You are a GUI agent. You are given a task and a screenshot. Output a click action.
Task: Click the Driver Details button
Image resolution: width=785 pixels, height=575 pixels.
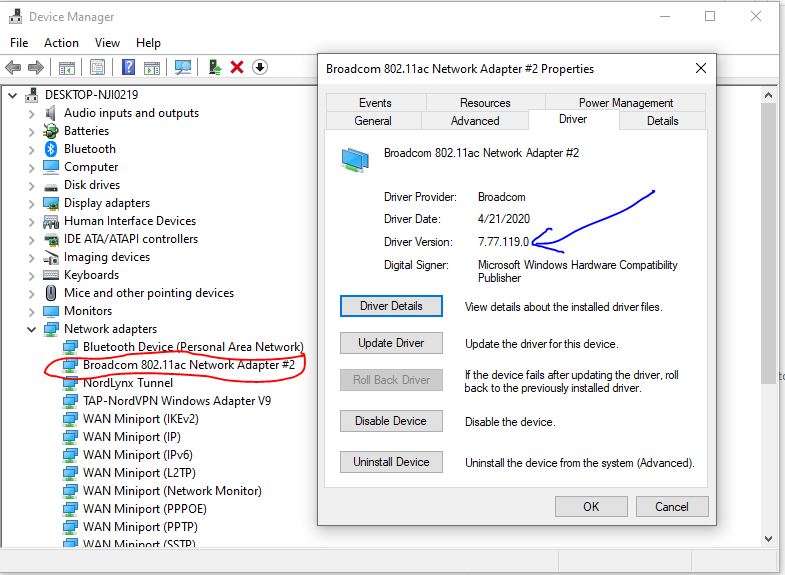pos(391,306)
